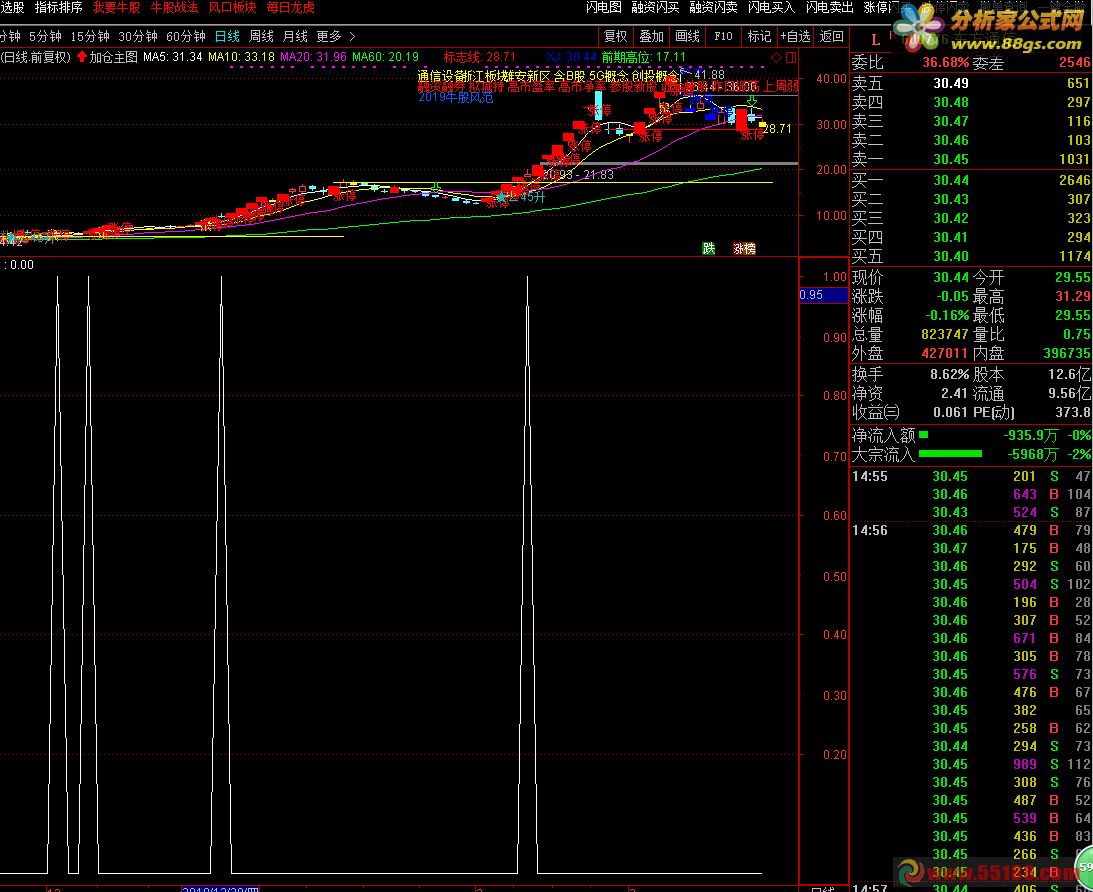Viewport: 1093px width, 892px height.
Task: Switch to the 5分钟 period tab
Action: pos(45,36)
